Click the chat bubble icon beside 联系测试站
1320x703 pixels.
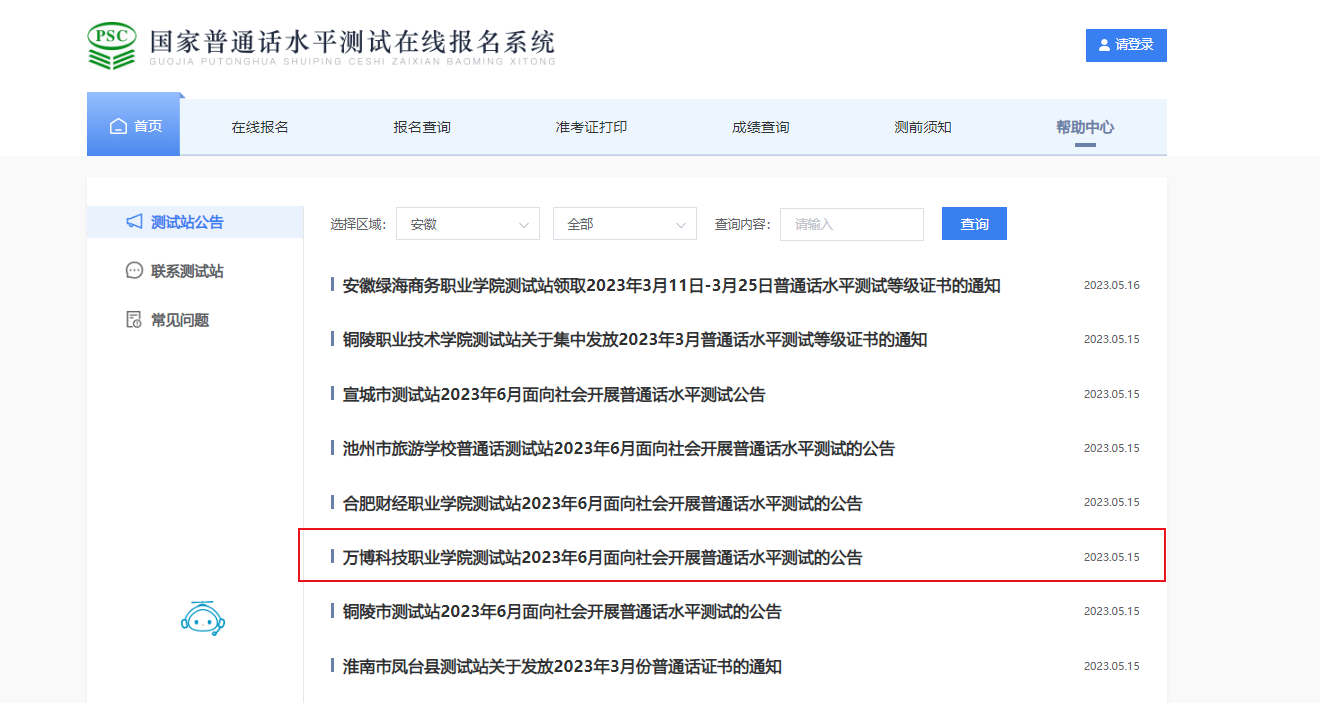(x=134, y=271)
